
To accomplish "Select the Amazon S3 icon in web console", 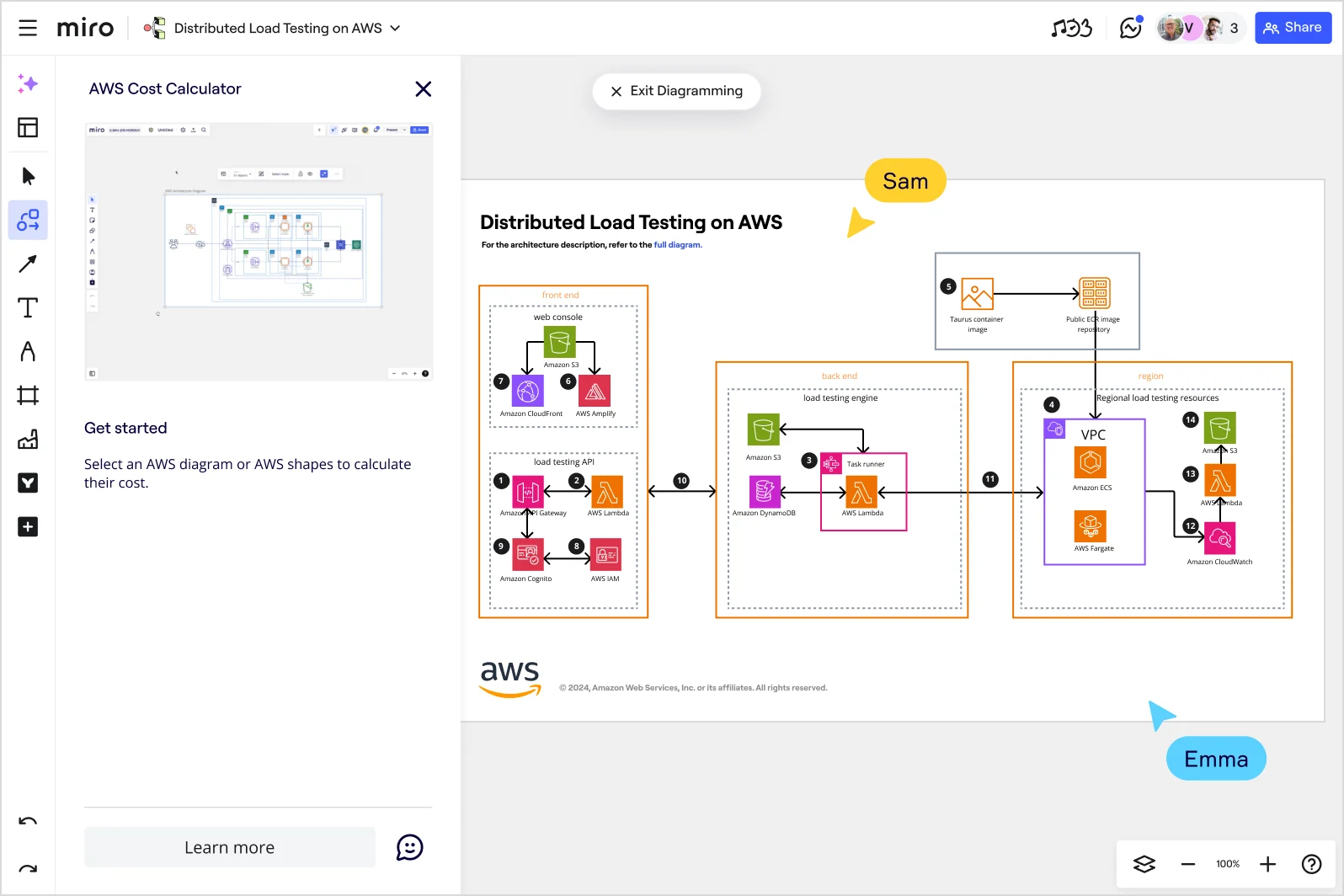I will click(560, 343).
